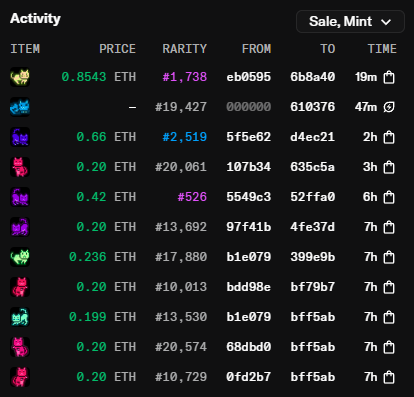This screenshot has width=414, height=397.
Task: Click the sale bag icon in the 19m row
Action: coord(389,77)
